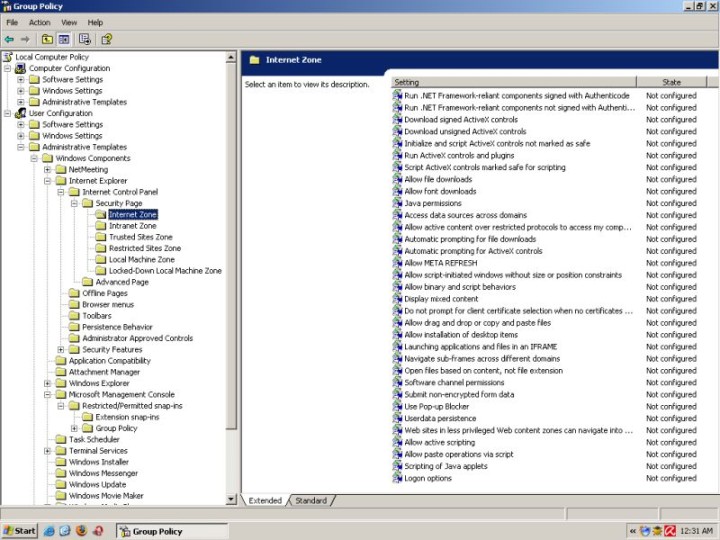Click the Windows Start button
This screenshot has height=540, width=720.
20,531
